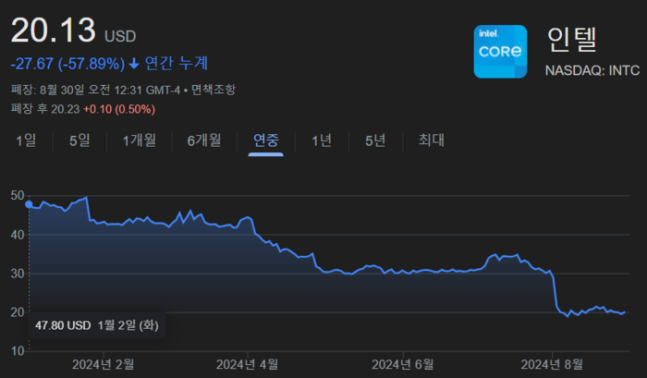Click the -27.67 (-57.89%) change text
This screenshot has height=378, width=647.
pyautogui.click(x=68, y=64)
